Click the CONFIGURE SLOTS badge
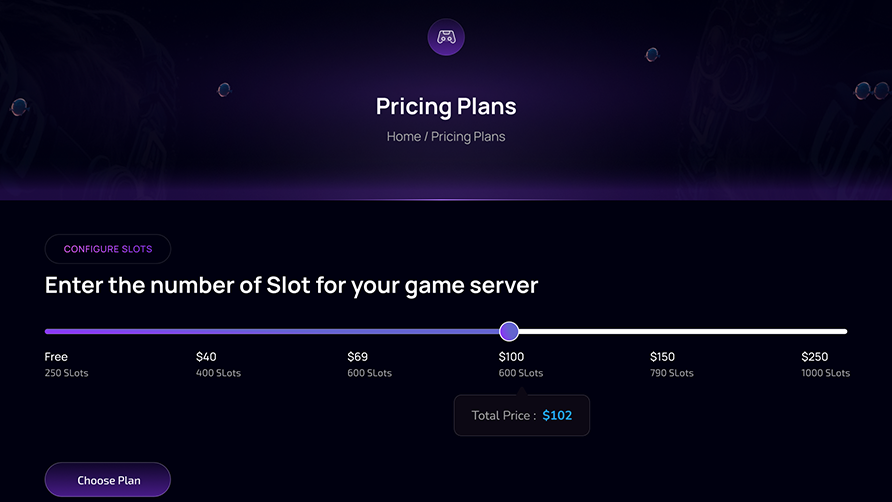Image resolution: width=892 pixels, height=502 pixels. (108, 249)
